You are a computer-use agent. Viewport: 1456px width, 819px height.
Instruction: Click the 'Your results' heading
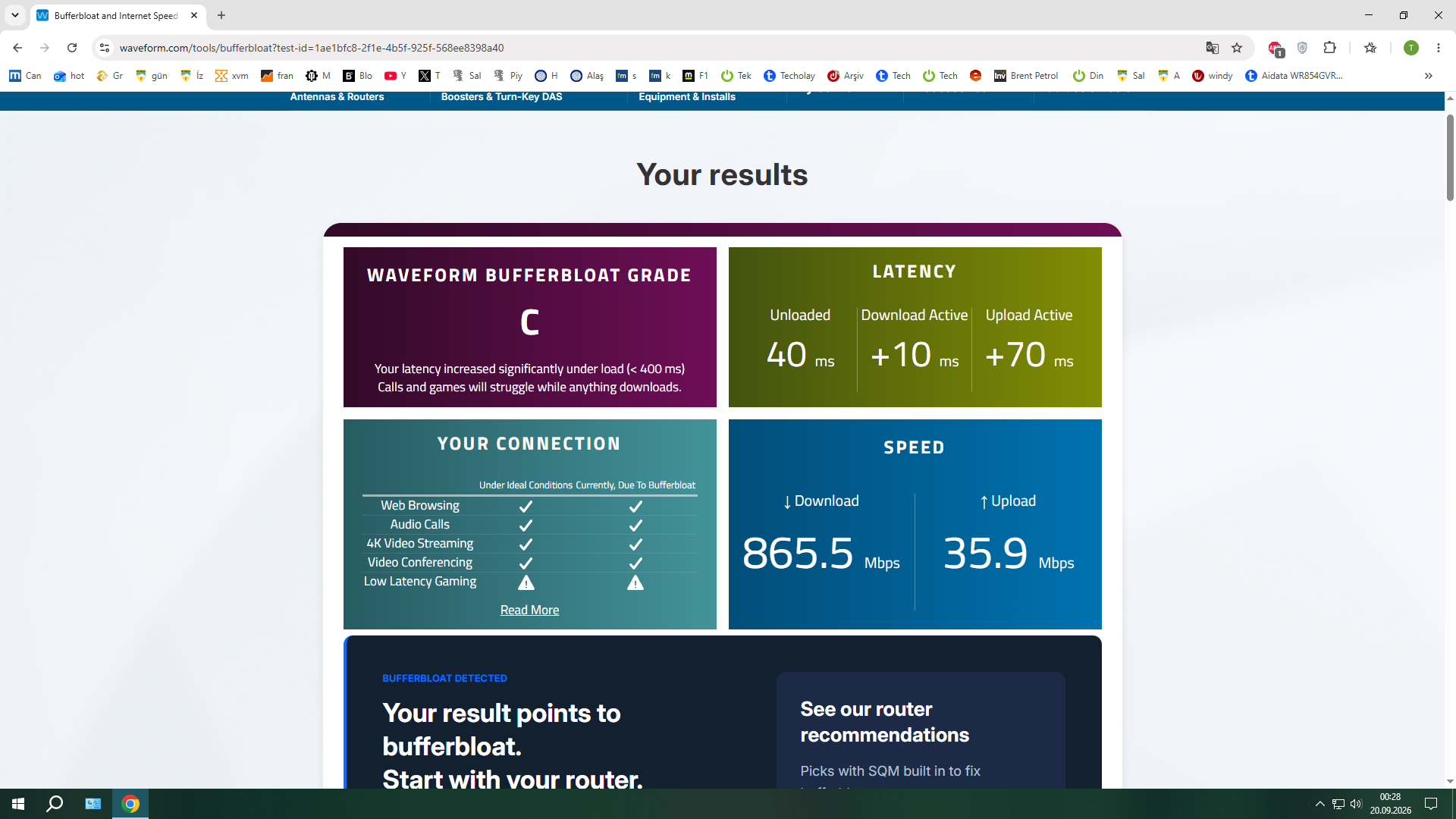[722, 174]
